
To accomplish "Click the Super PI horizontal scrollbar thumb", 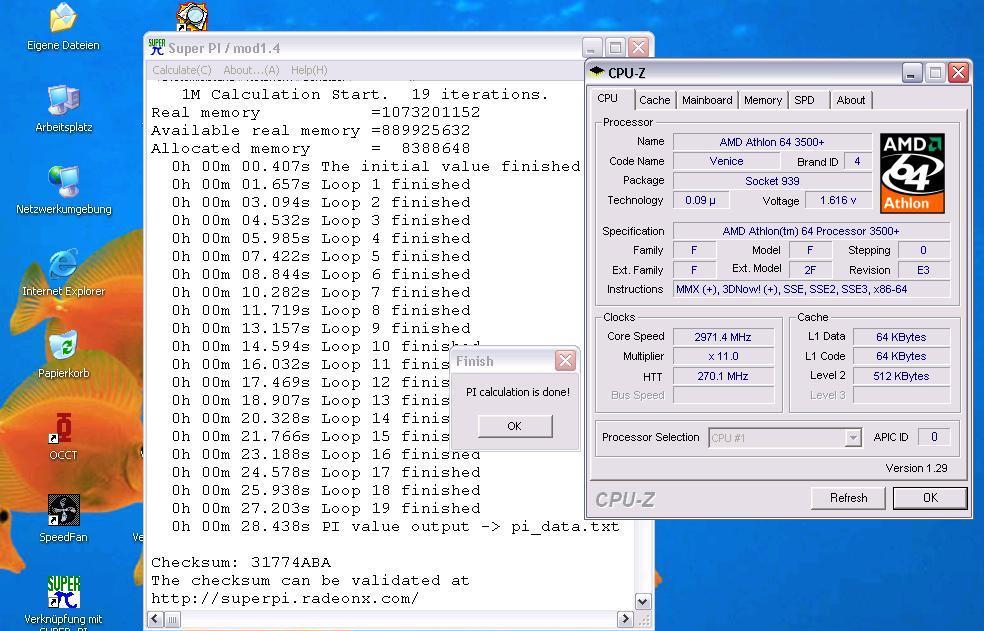I will (172, 619).
